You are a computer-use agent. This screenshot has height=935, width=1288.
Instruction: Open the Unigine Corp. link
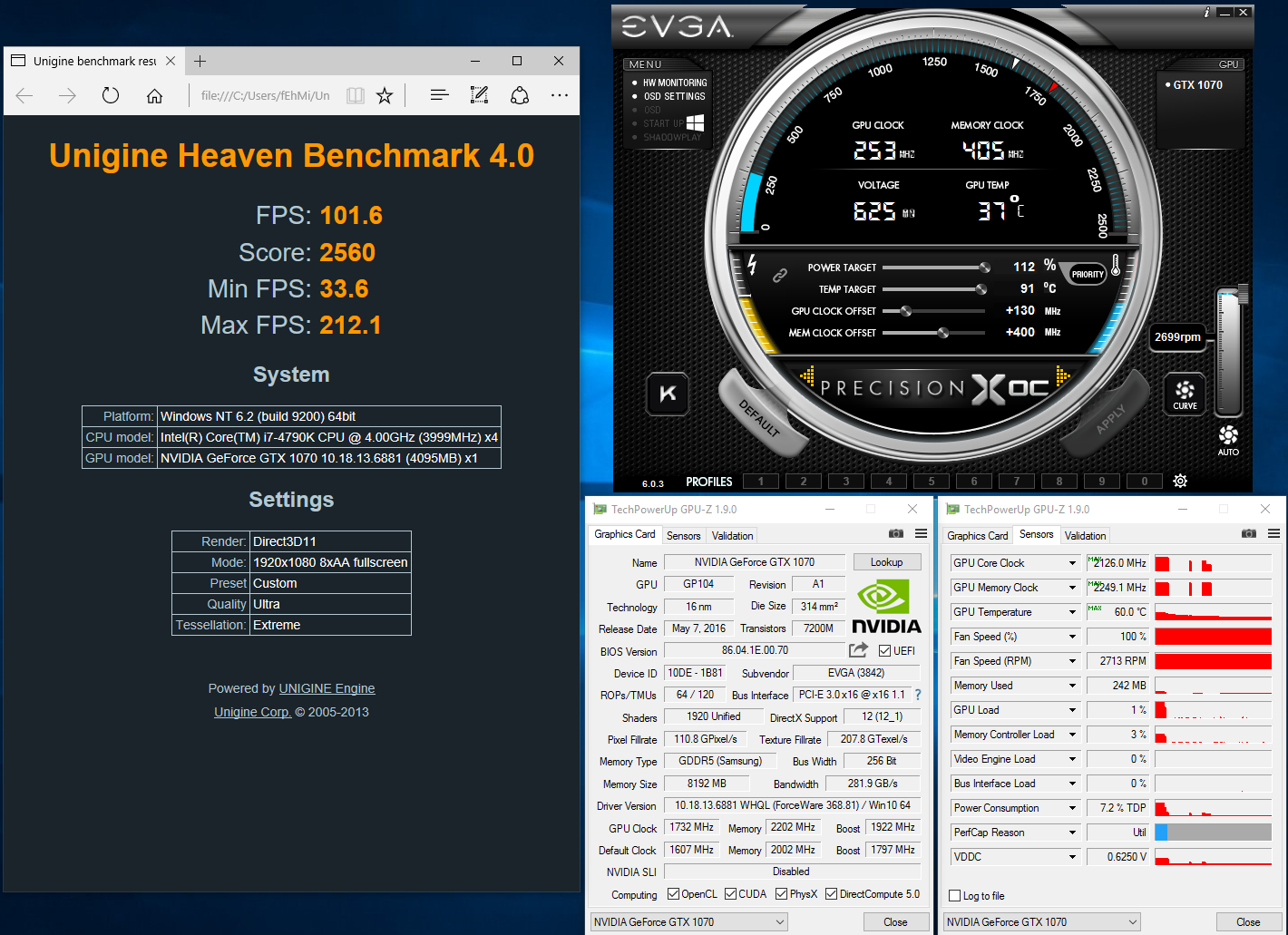pos(252,712)
